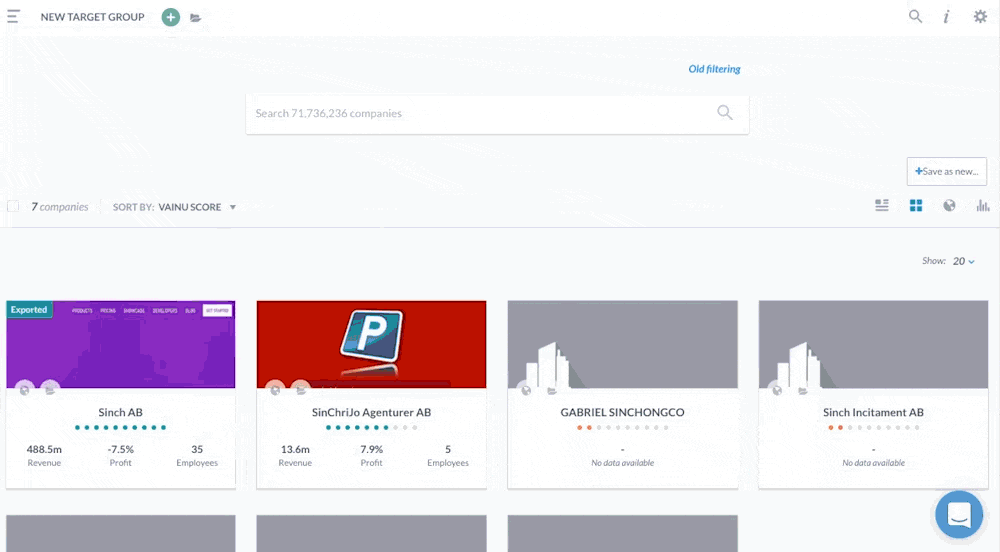
Task: Open saved target groups folder icon
Action: (196, 18)
